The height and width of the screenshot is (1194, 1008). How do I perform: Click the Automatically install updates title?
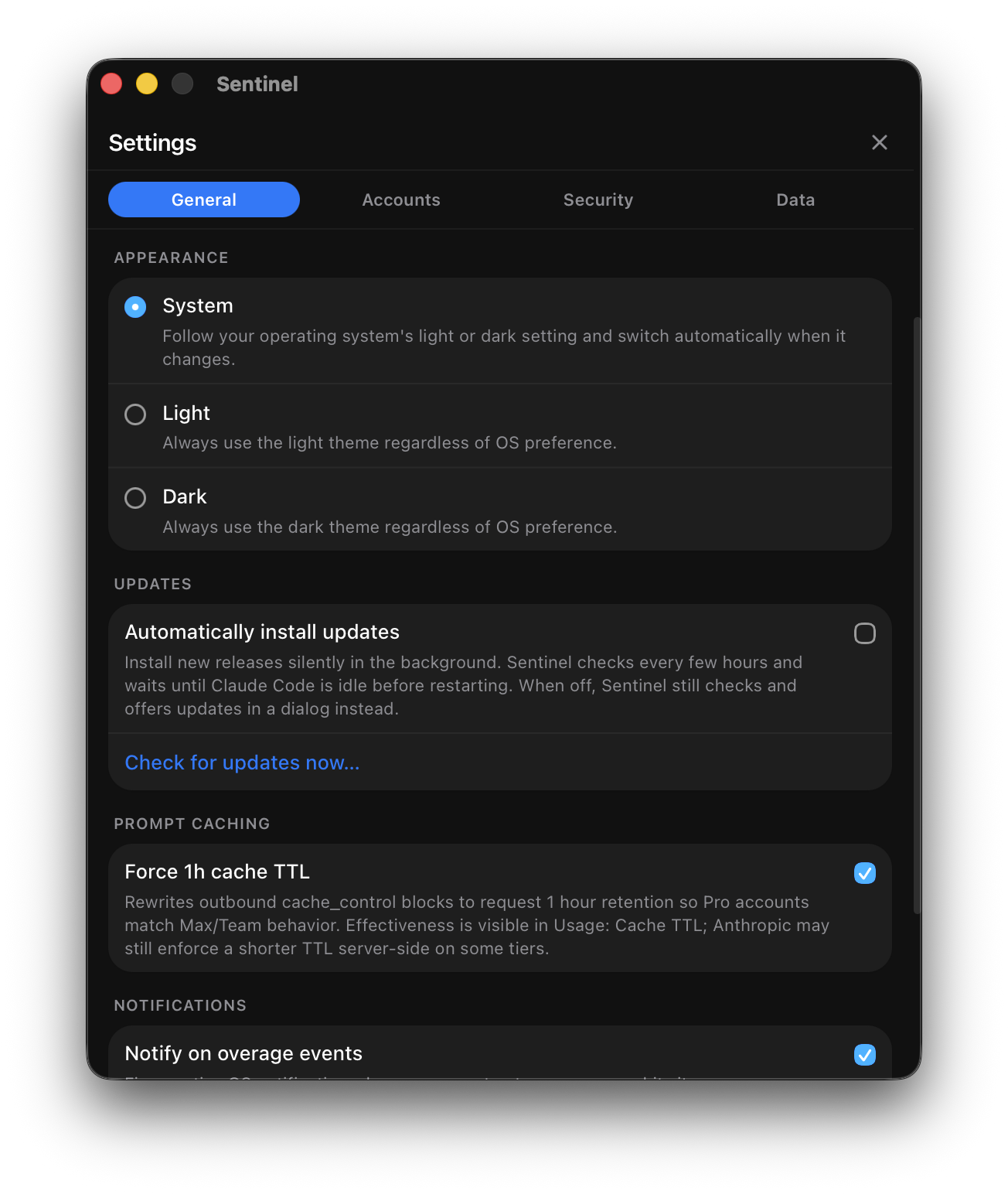pos(262,632)
